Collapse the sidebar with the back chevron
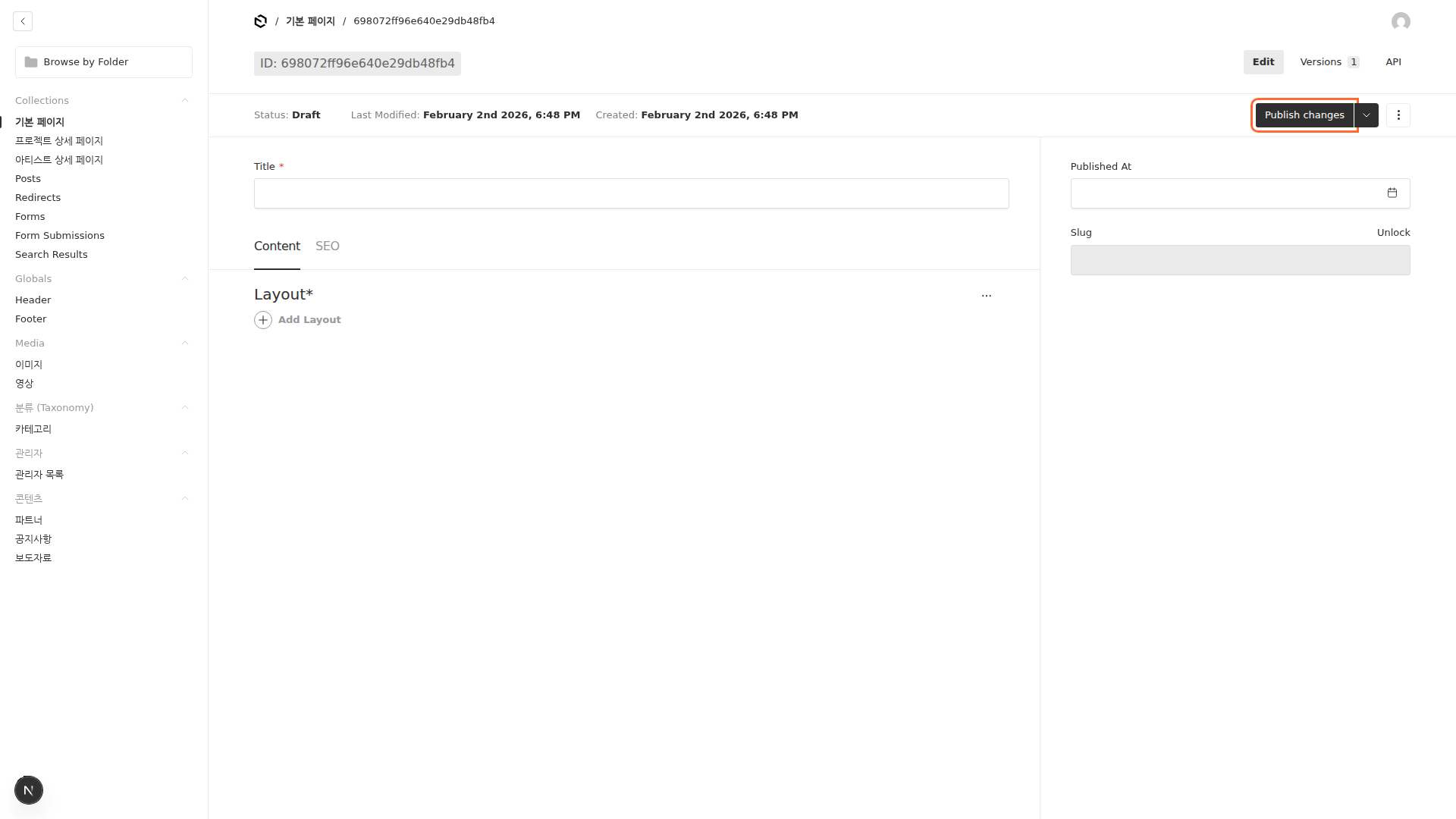Viewport: 1456px width, 819px height. pos(23,21)
